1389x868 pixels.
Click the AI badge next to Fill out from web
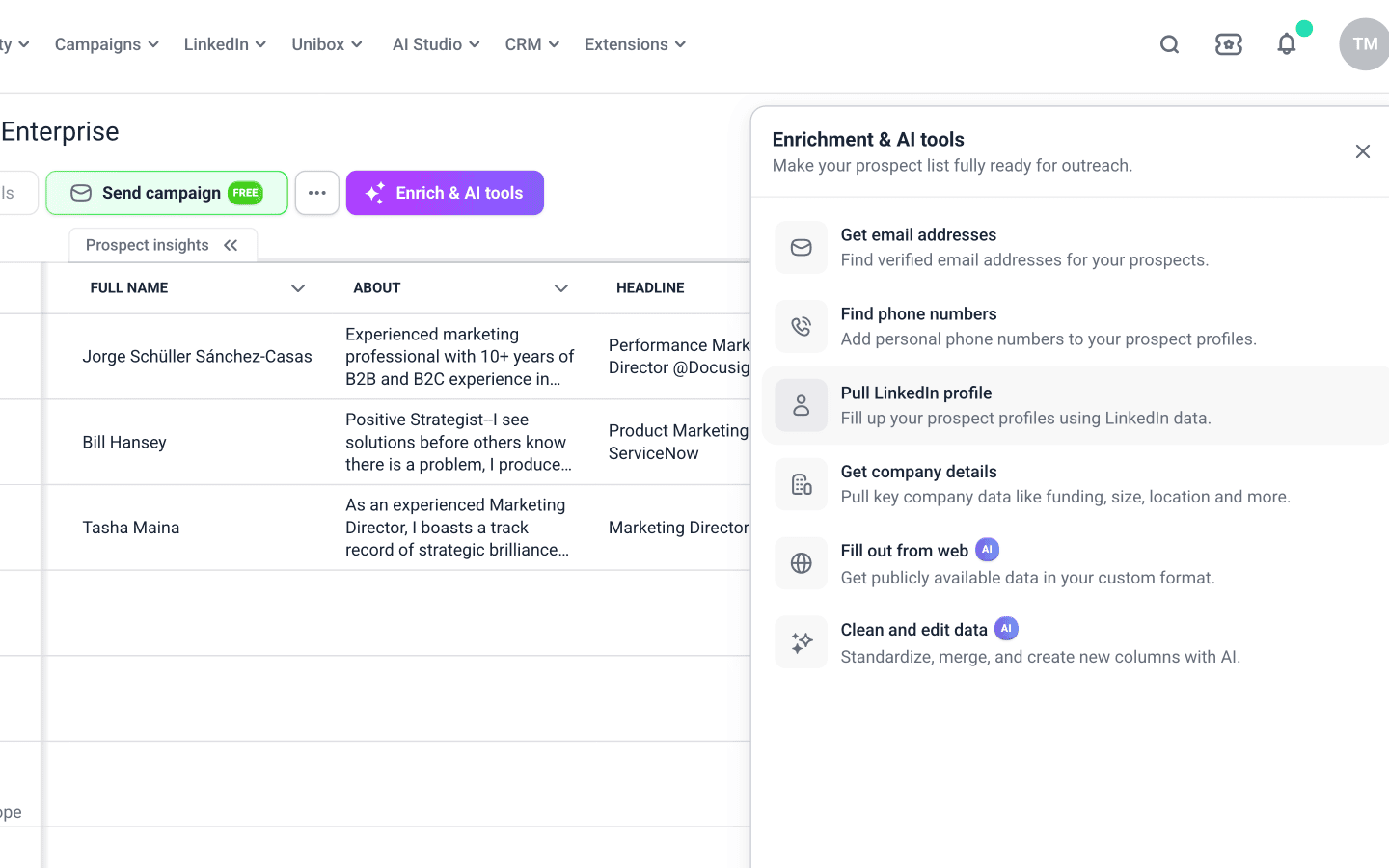coord(987,550)
